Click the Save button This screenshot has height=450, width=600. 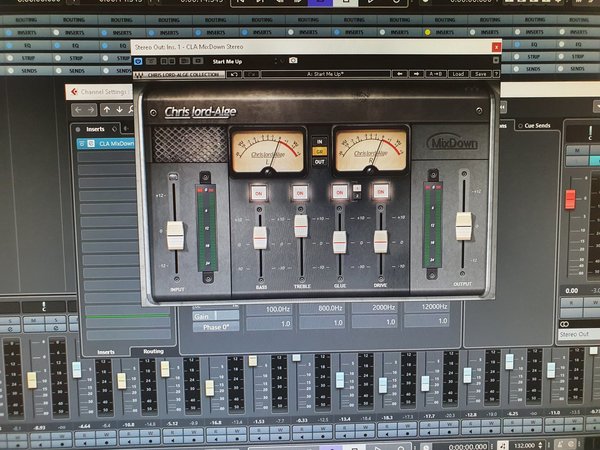481,74
